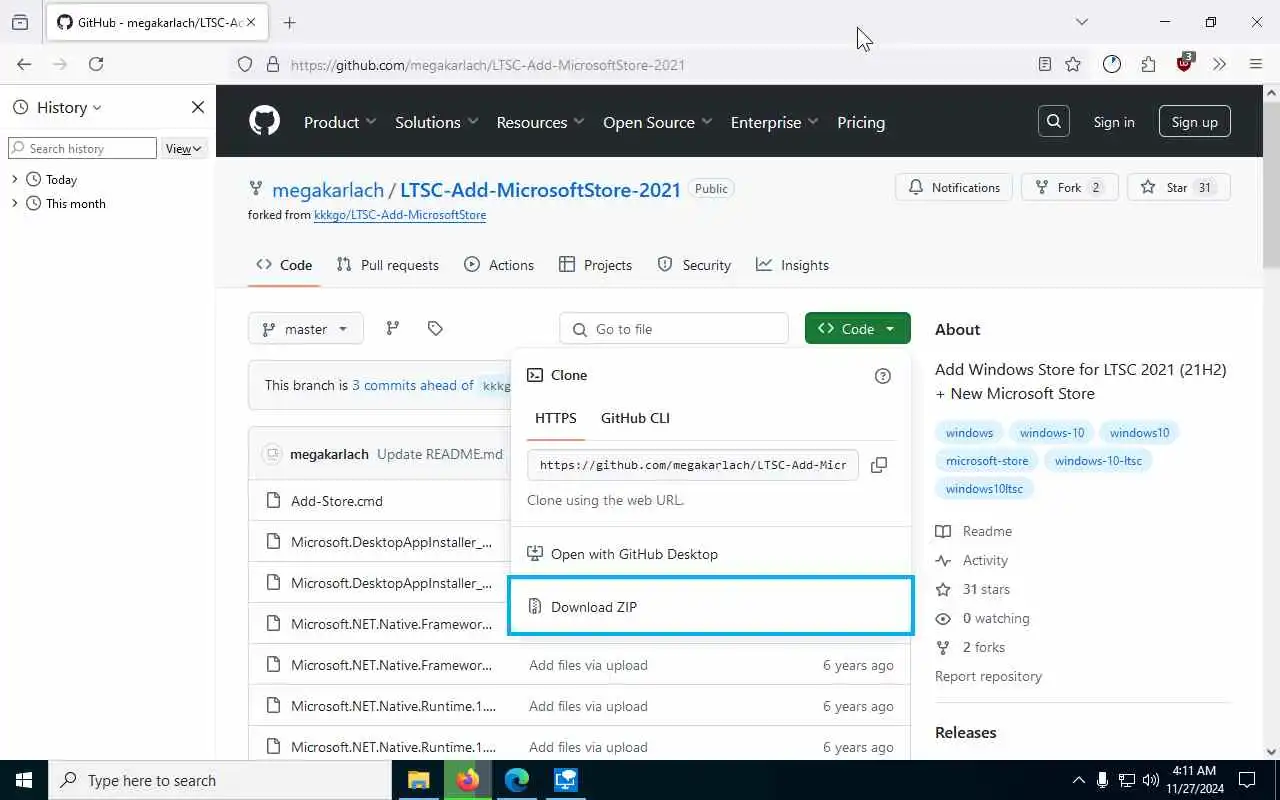Open clone help question mark icon
1280x800 pixels.
pos(882,376)
